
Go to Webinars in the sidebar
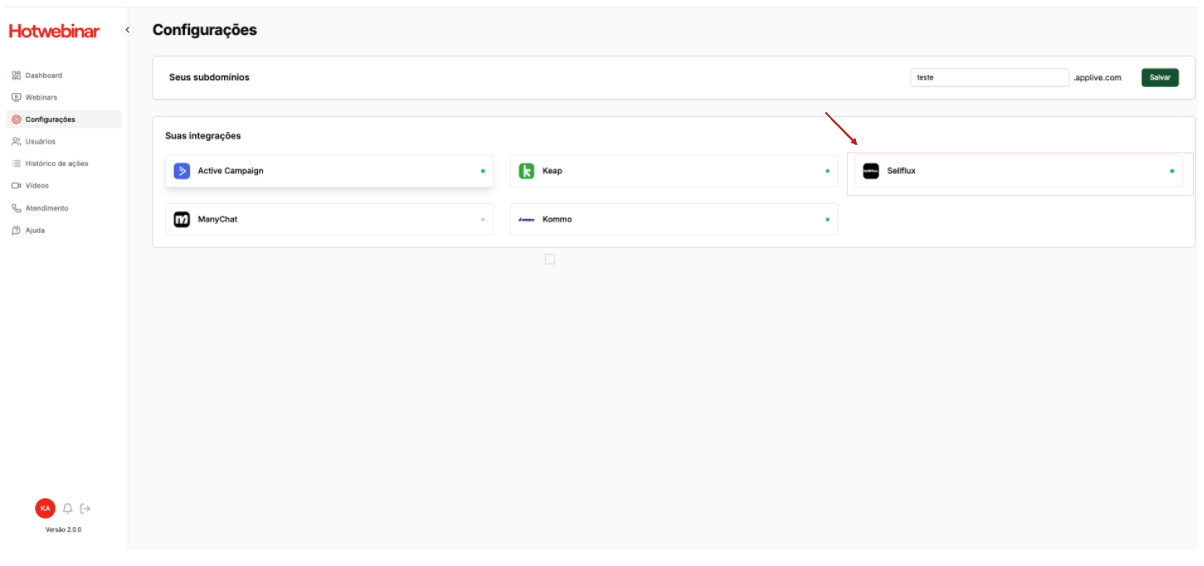40,97
